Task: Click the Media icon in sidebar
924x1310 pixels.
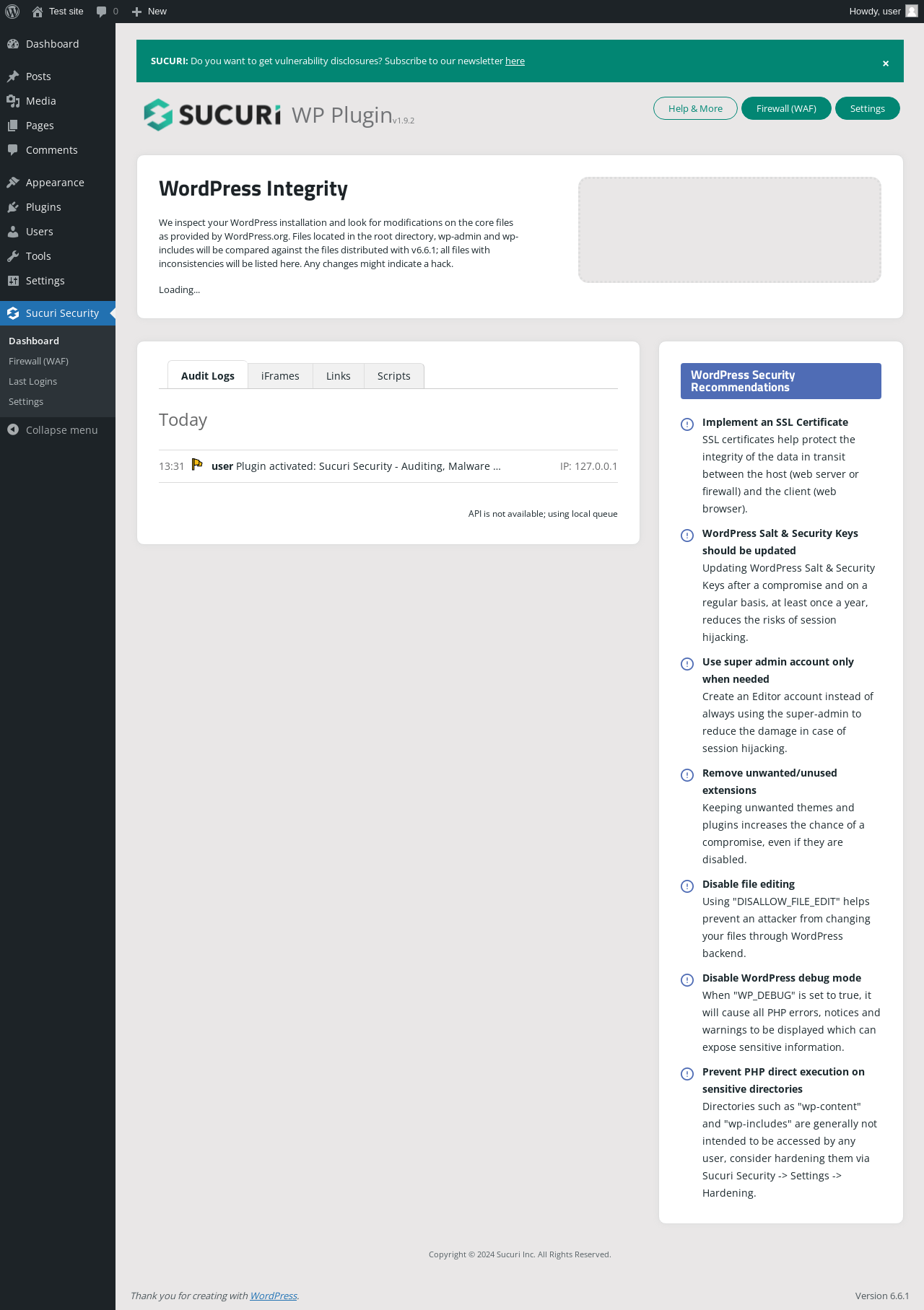Action: pos(13,101)
